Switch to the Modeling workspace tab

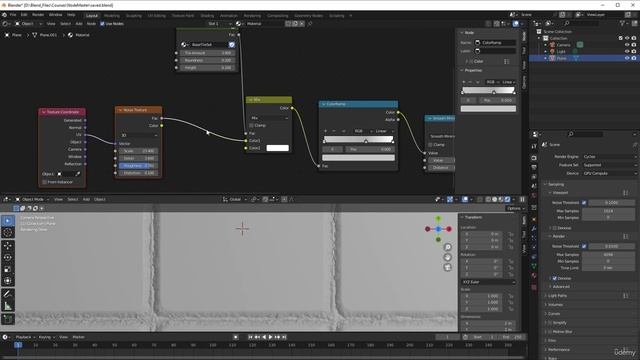point(112,16)
